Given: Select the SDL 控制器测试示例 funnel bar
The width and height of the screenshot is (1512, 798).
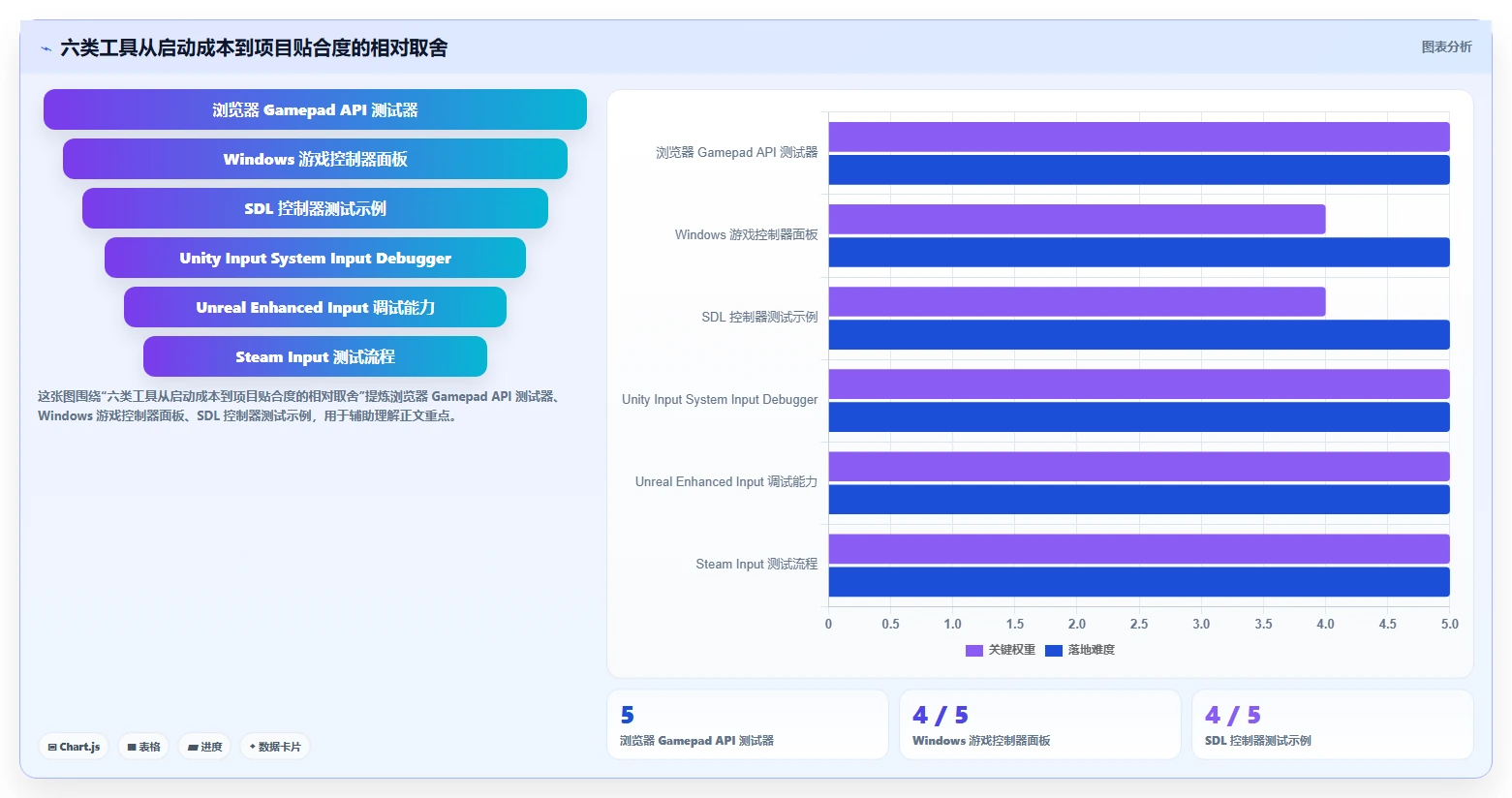Looking at the screenshot, I should (315, 208).
